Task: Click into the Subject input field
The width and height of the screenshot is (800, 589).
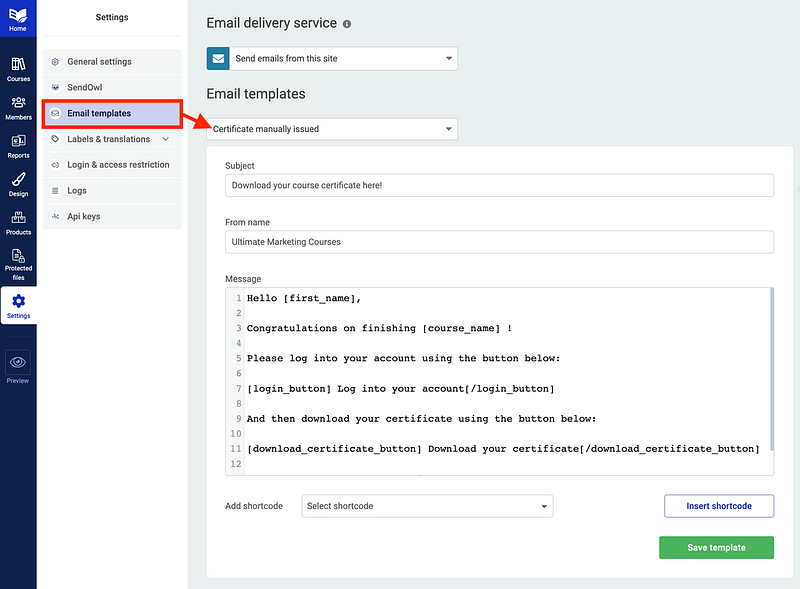Action: pos(499,185)
